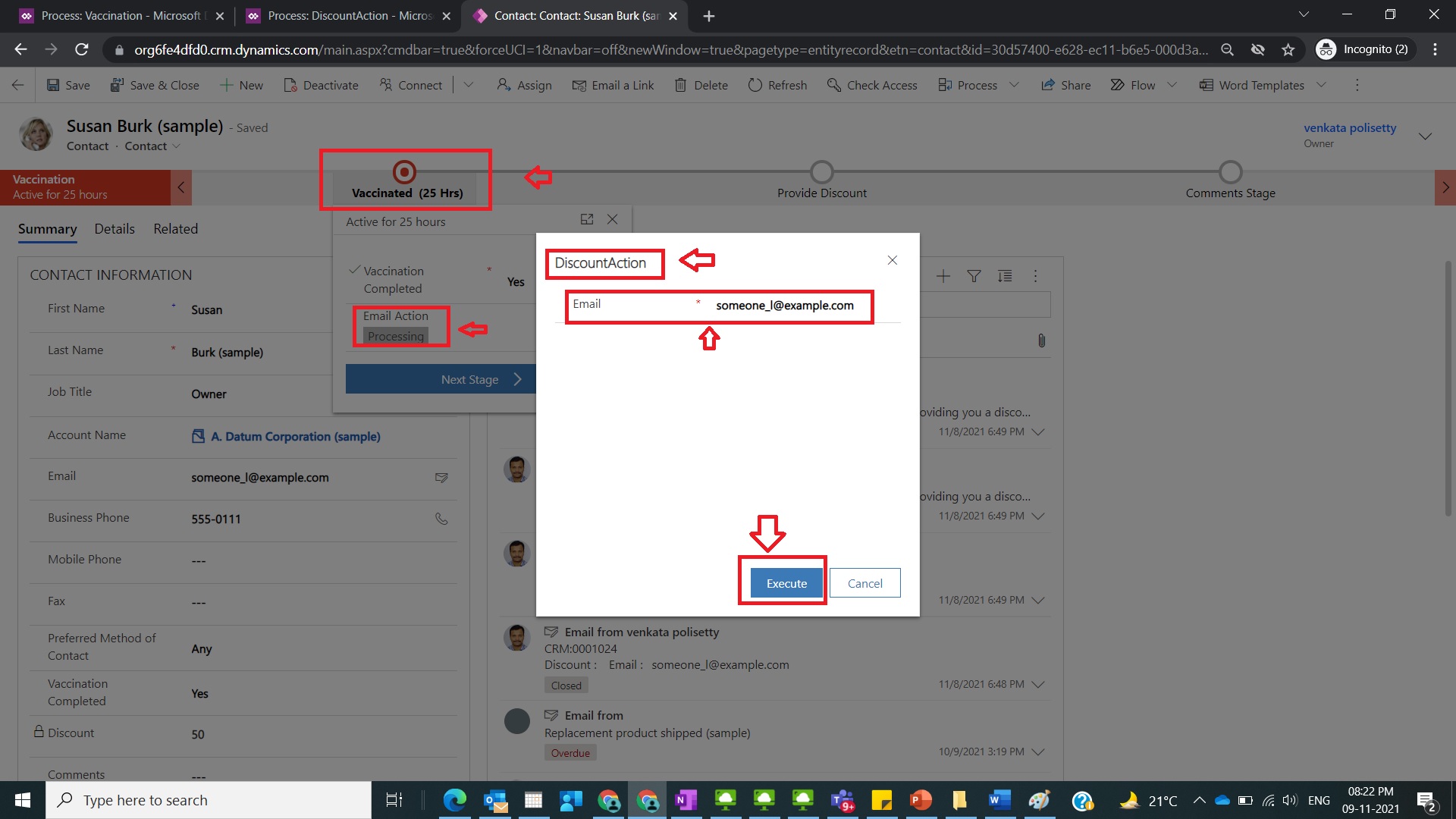The image size is (1456, 819).
Task: Open the Check Access tool
Action: coord(871,85)
